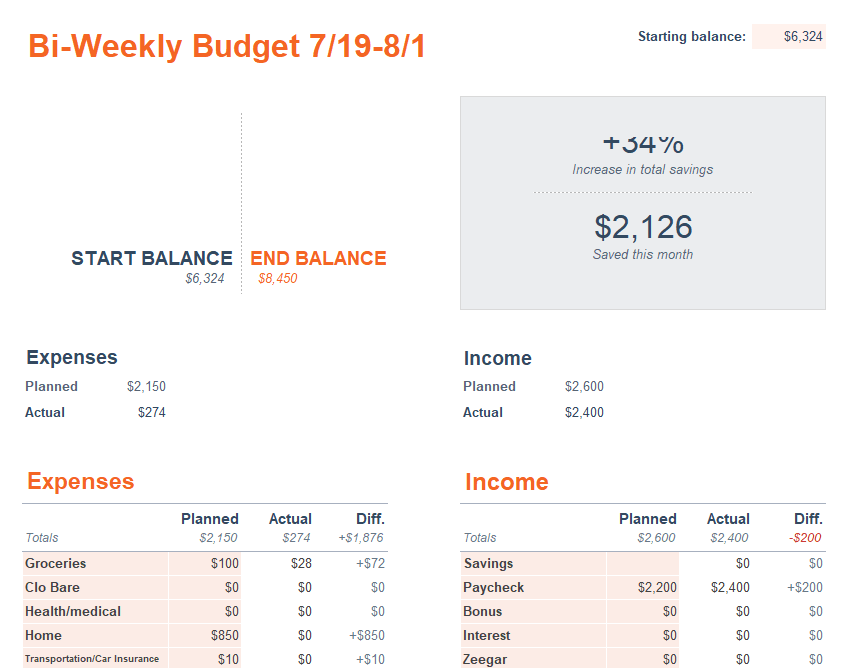Image resolution: width=868 pixels, height=668 pixels.
Task: Click the START BALANCE chart label
Action: pyautogui.click(x=151, y=258)
